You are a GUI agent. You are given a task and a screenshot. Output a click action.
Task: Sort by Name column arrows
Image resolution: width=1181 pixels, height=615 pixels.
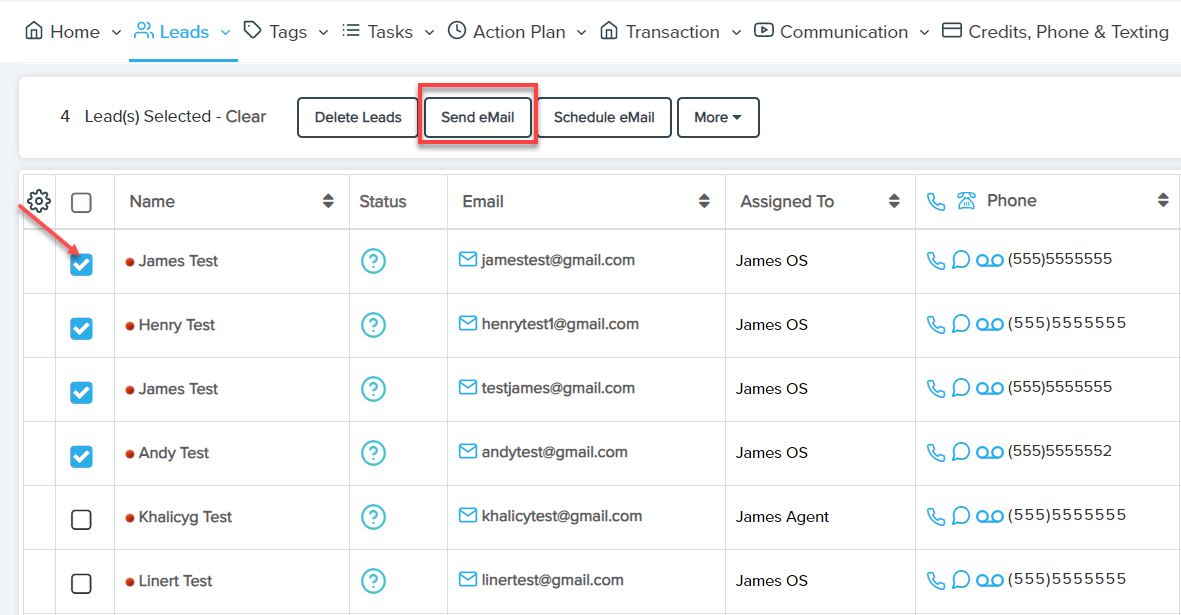[328, 201]
